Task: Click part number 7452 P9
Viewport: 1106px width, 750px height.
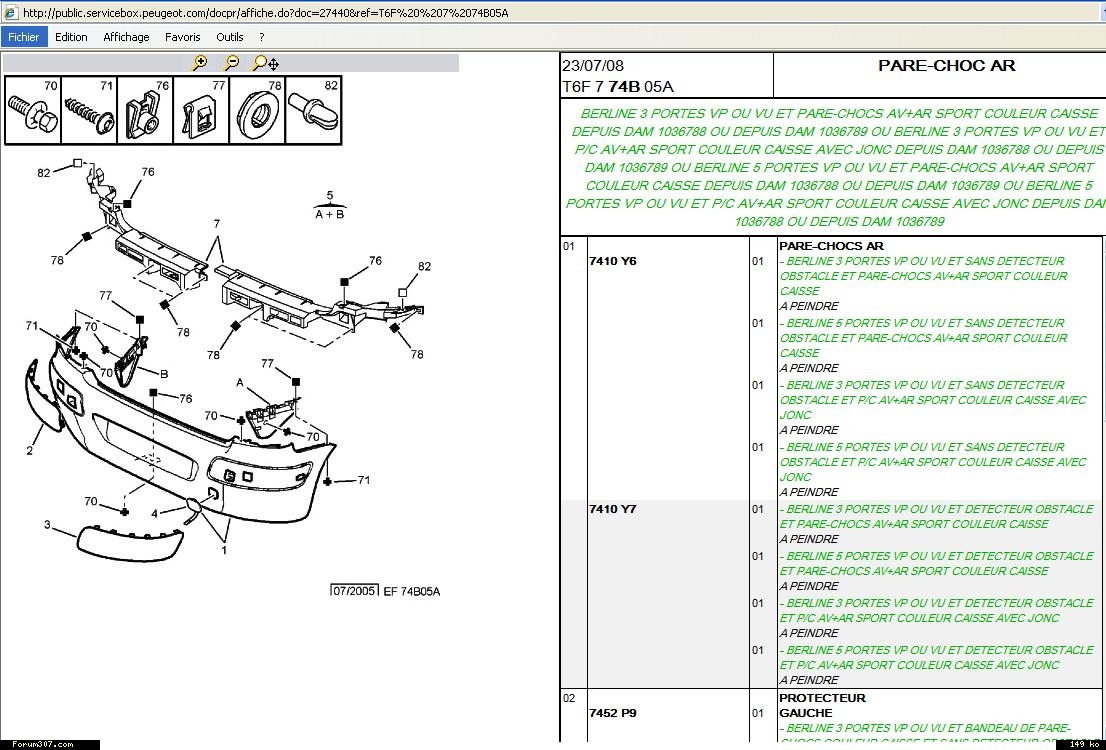Action: point(612,713)
